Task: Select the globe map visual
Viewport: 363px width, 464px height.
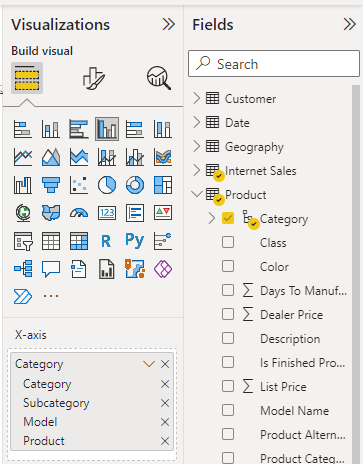Action: (23, 213)
